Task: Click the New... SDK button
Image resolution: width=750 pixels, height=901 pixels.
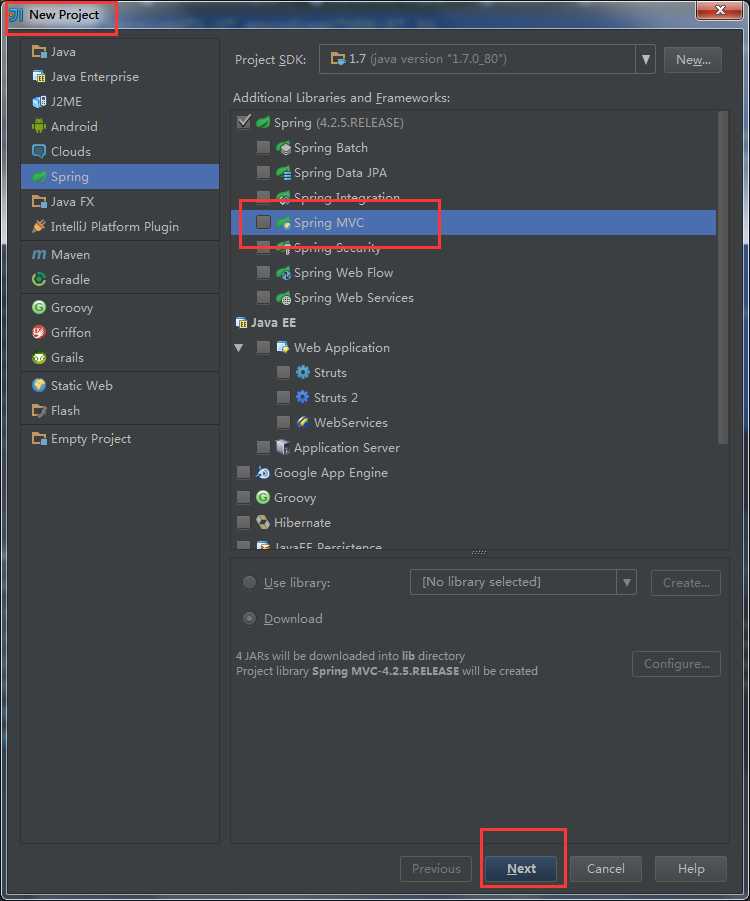Action: point(693,60)
